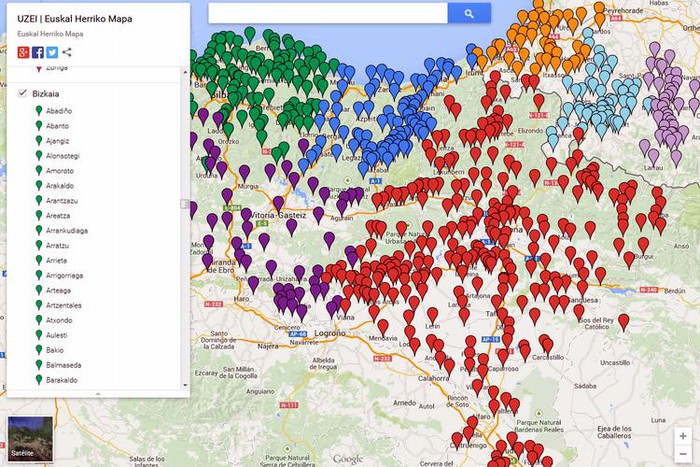This screenshot has height=467, width=700.
Task: Click the green pin beside Alonsotegi
Action: pyautogui.click(x=39, y=155)
